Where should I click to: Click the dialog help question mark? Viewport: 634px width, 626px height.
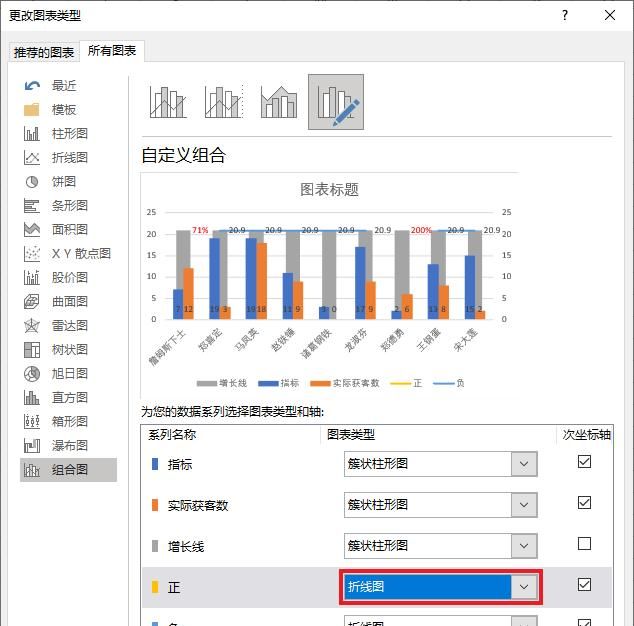[x=565, y=15]
